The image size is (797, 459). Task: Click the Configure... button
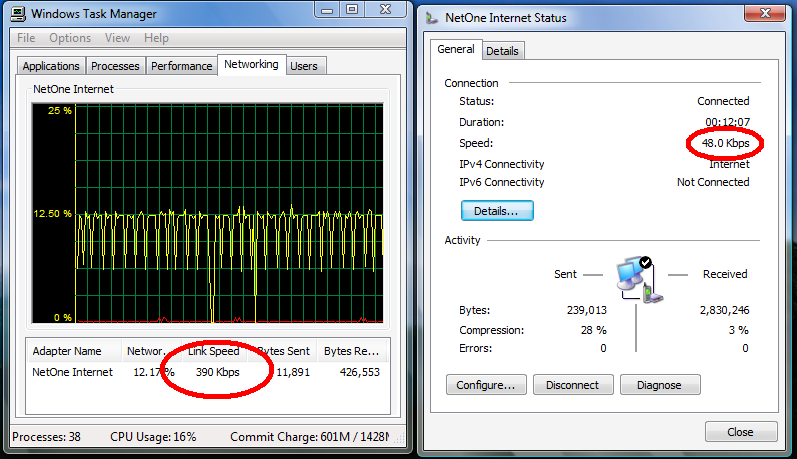point(486,385)
